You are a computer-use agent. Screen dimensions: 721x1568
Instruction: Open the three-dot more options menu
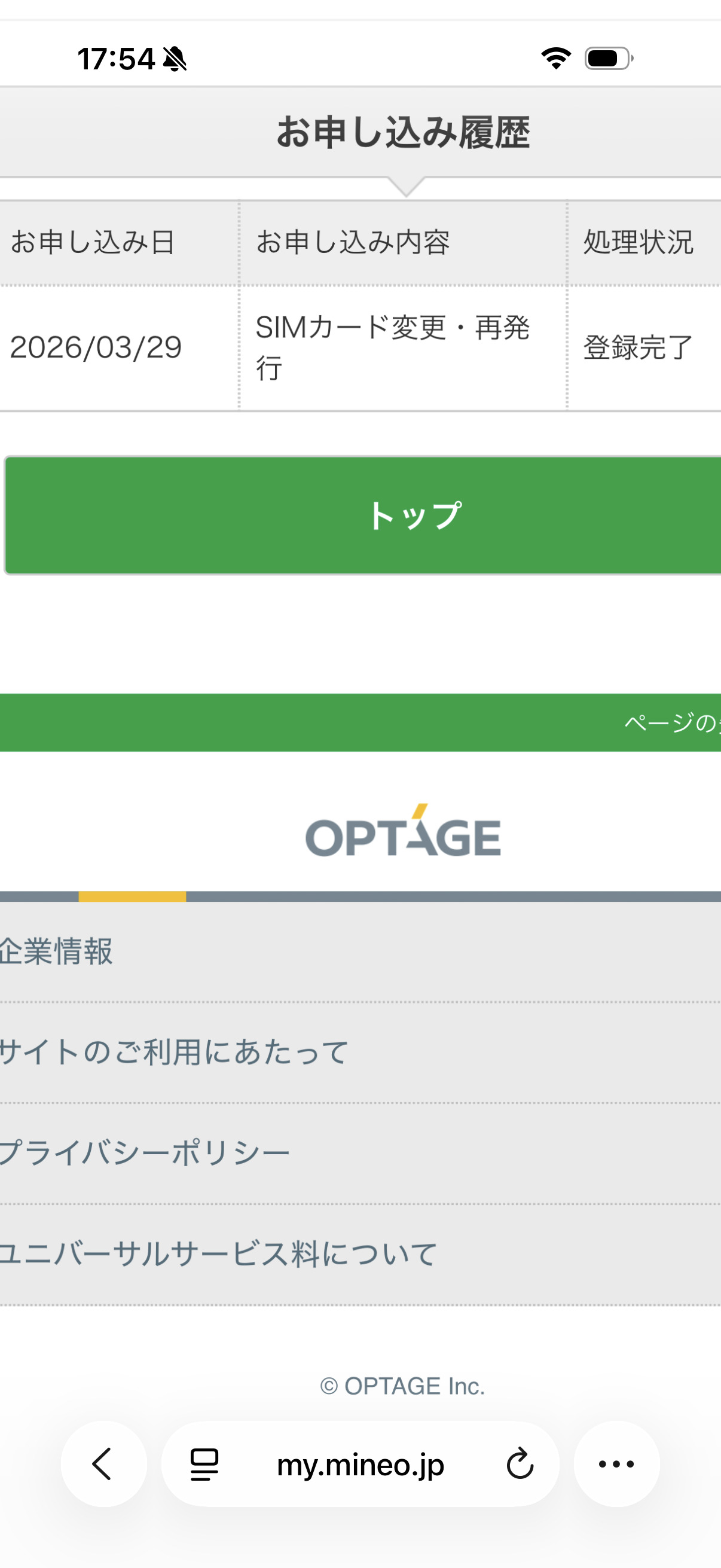(x=616, y=1464)
